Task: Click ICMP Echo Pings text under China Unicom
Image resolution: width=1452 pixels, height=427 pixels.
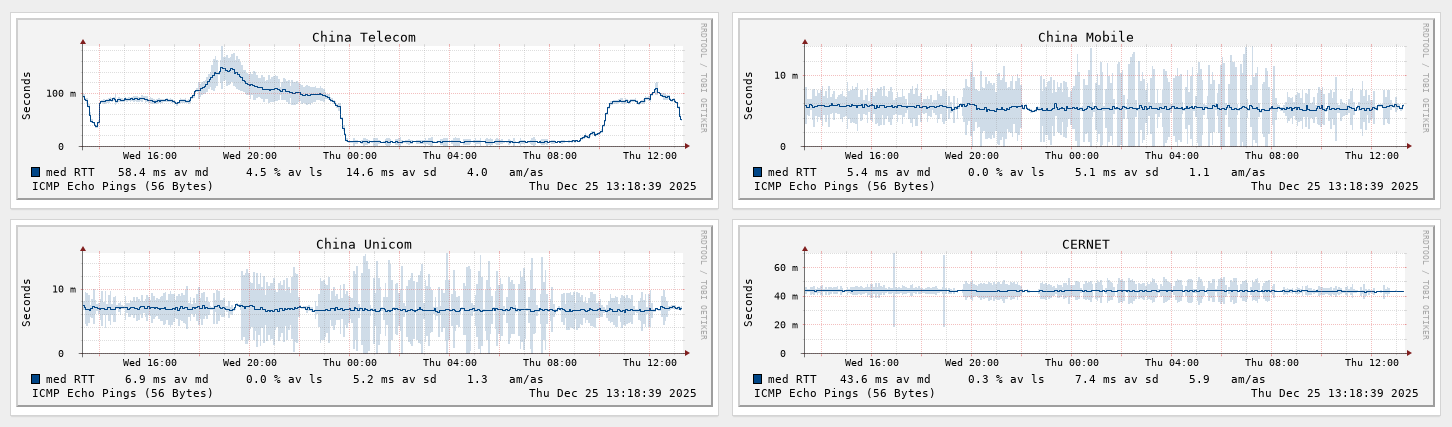Action: [x=122, y=393]
